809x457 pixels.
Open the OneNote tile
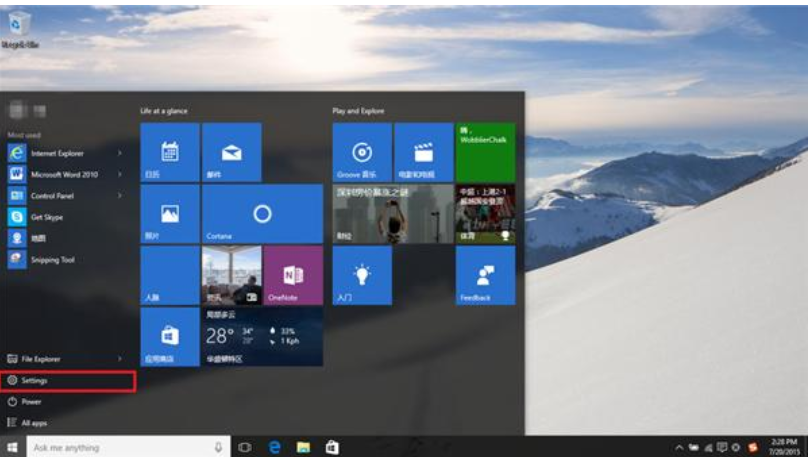pyautogui.click(x=292, y=275)
